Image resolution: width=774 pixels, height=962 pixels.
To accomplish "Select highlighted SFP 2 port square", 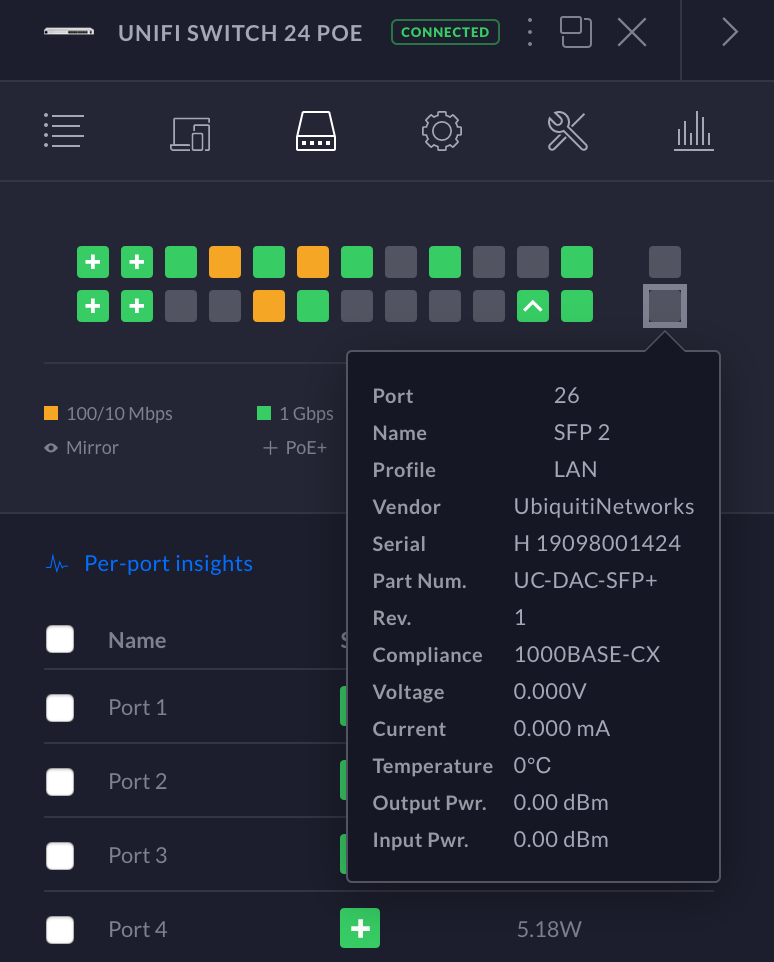I will 665,306.
